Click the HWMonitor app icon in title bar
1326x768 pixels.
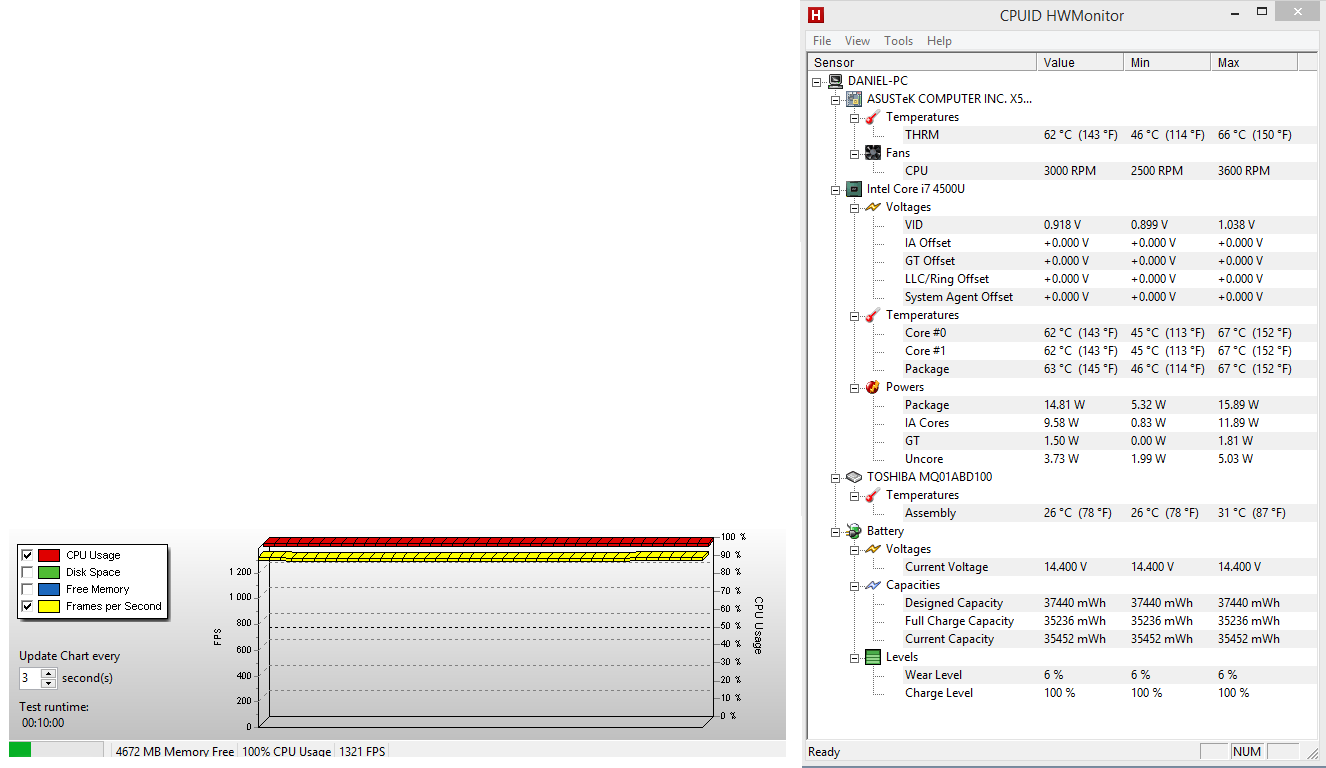click(x=816, y=15)
